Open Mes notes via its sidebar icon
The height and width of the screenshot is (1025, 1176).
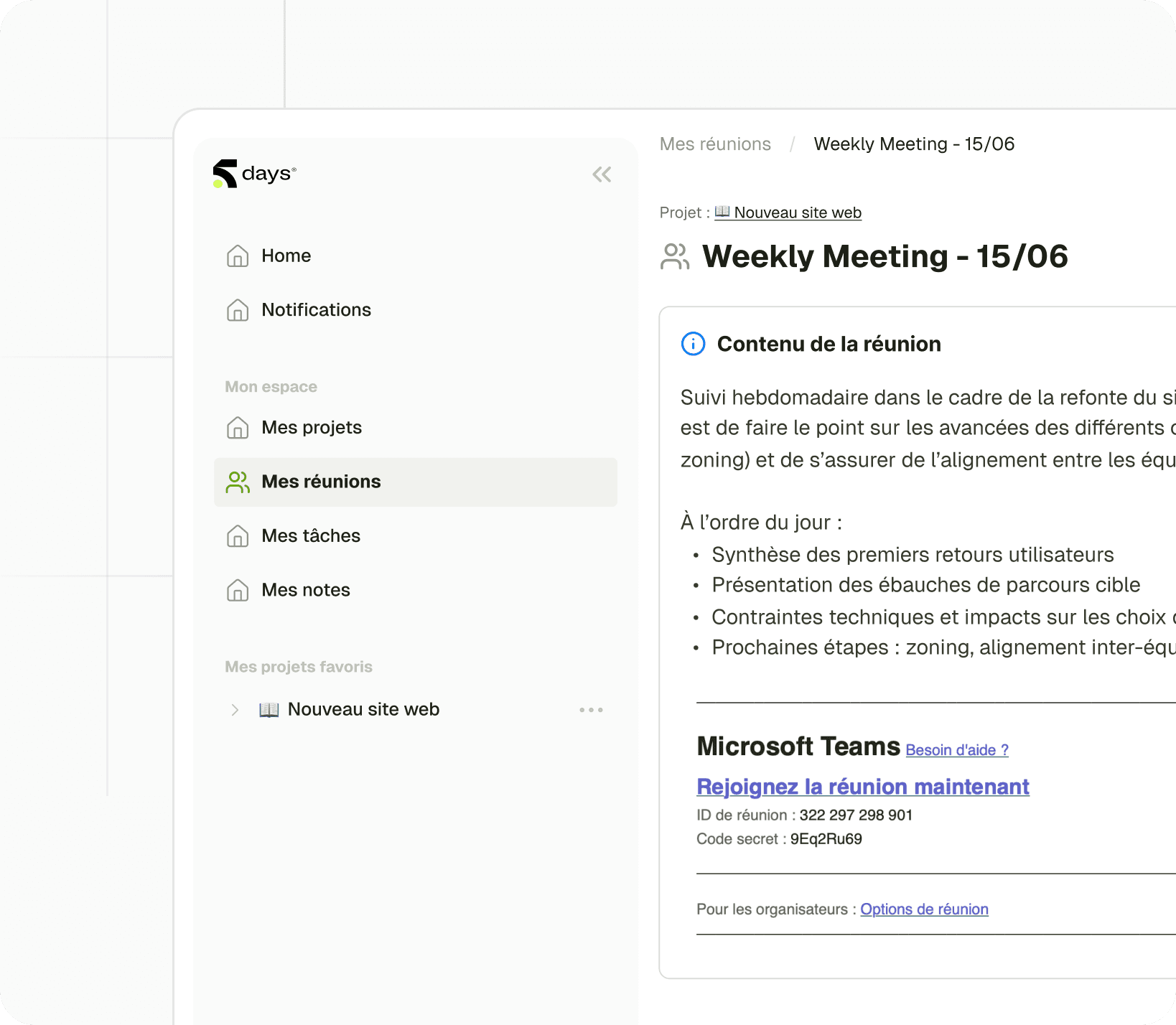click(238, 590)
